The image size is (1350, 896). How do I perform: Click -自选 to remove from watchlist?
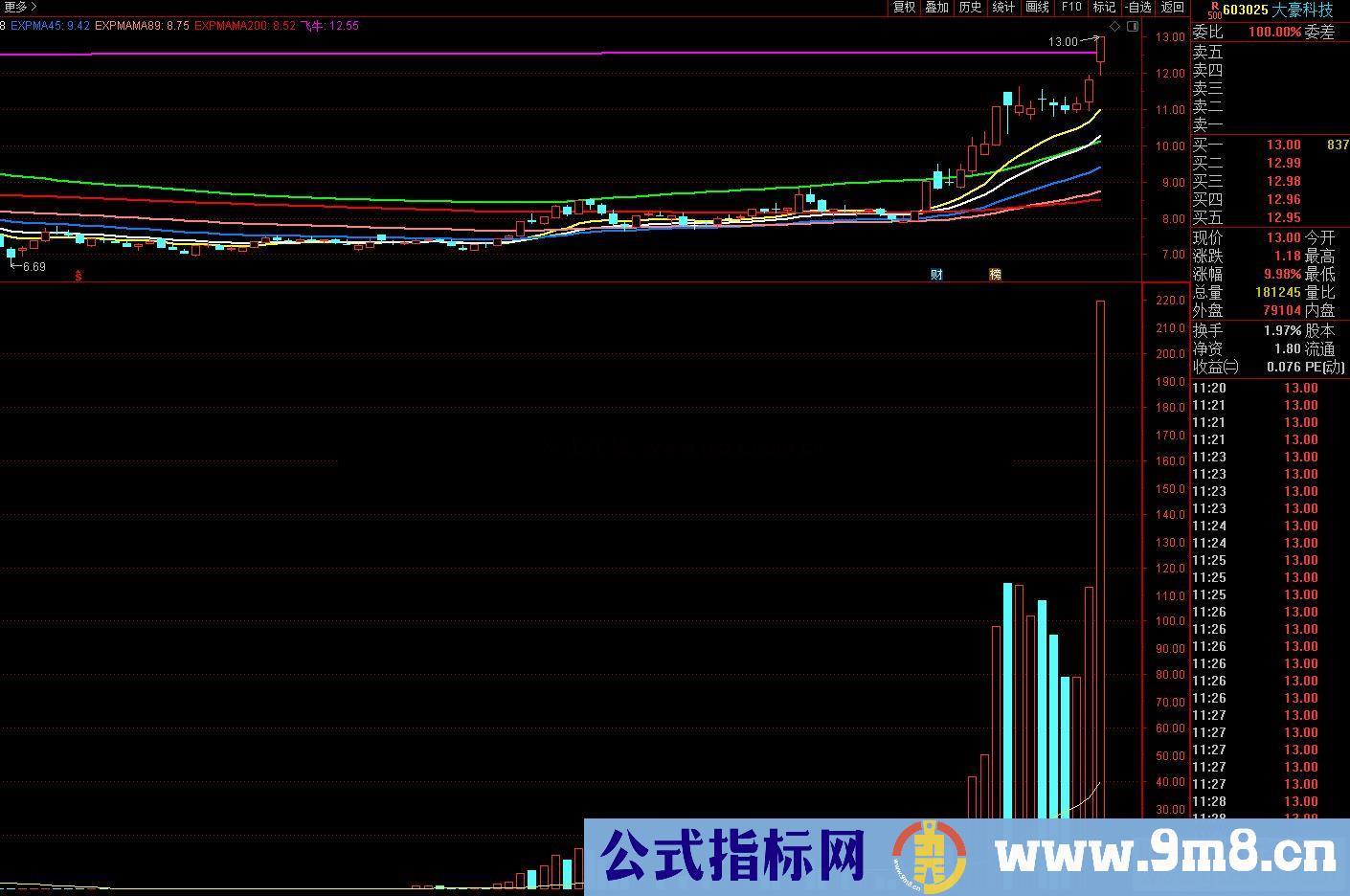[1138, 7]
